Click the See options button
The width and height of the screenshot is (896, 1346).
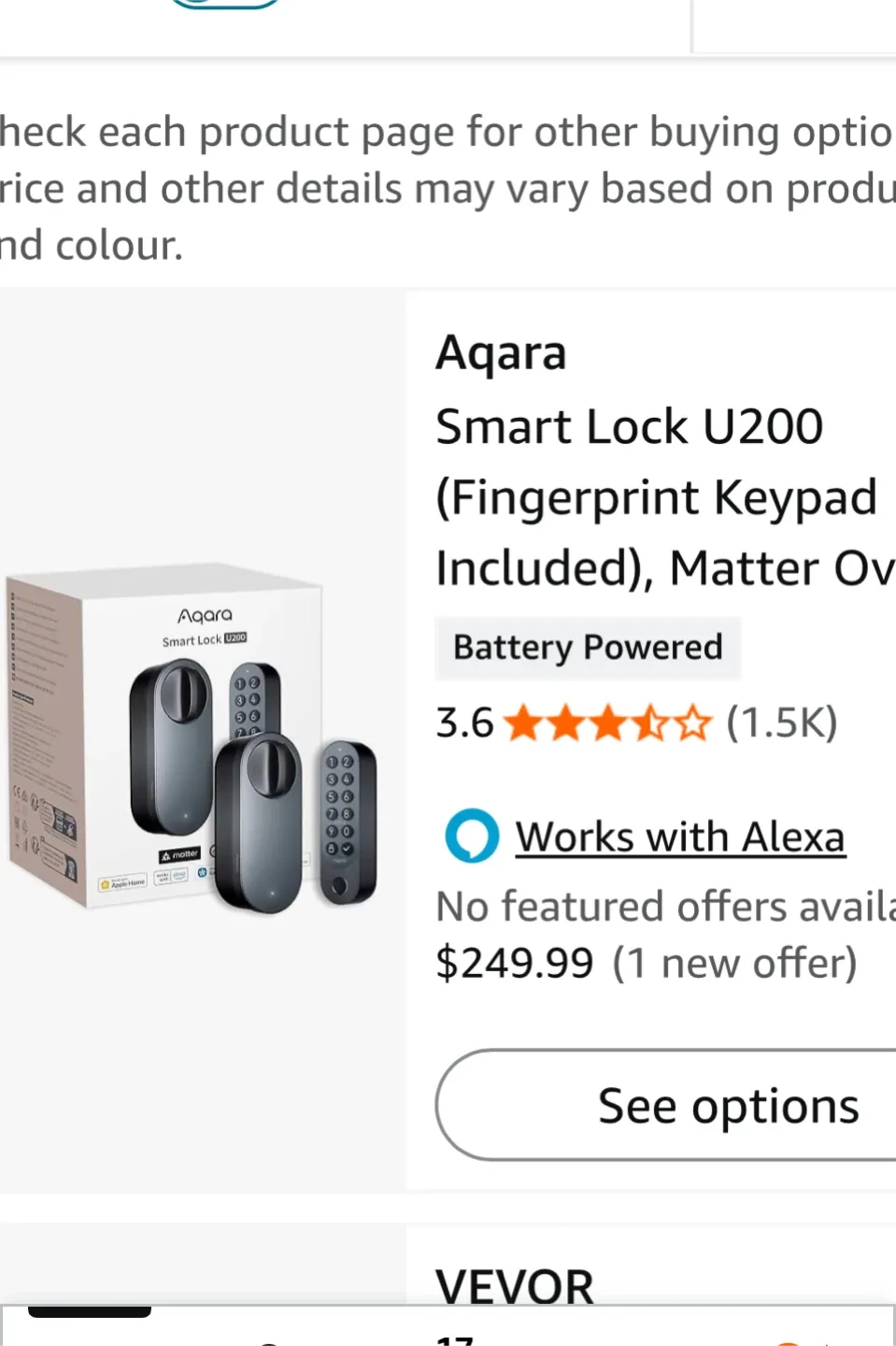(x=728, y=1105)
